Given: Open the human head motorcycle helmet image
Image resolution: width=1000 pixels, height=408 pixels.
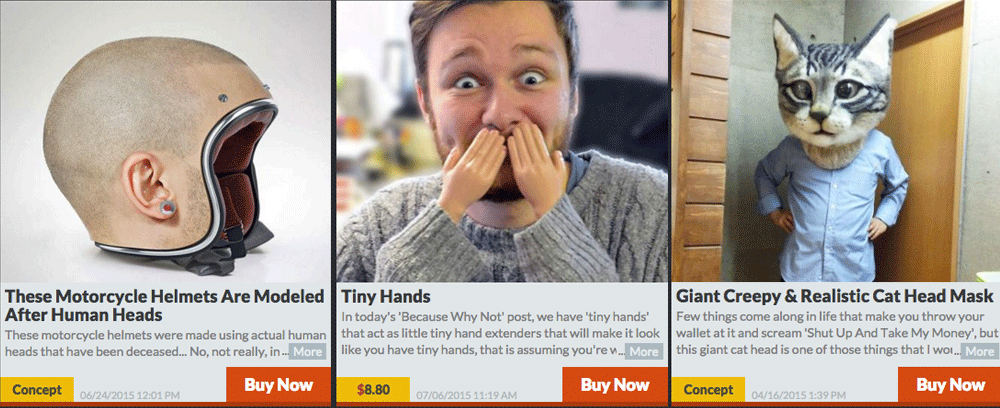Looking at the screenshot, I should pos(165,141).
